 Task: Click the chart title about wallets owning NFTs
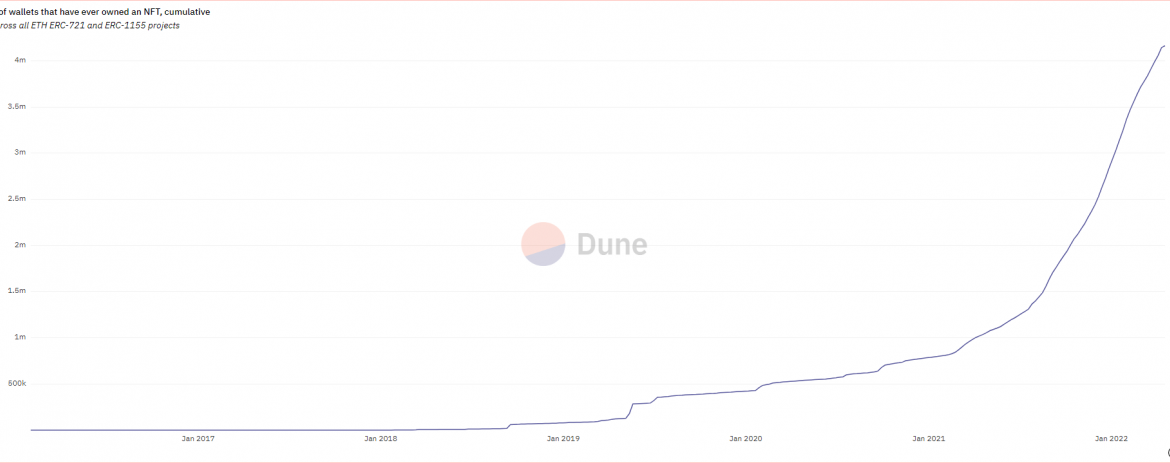104,12
